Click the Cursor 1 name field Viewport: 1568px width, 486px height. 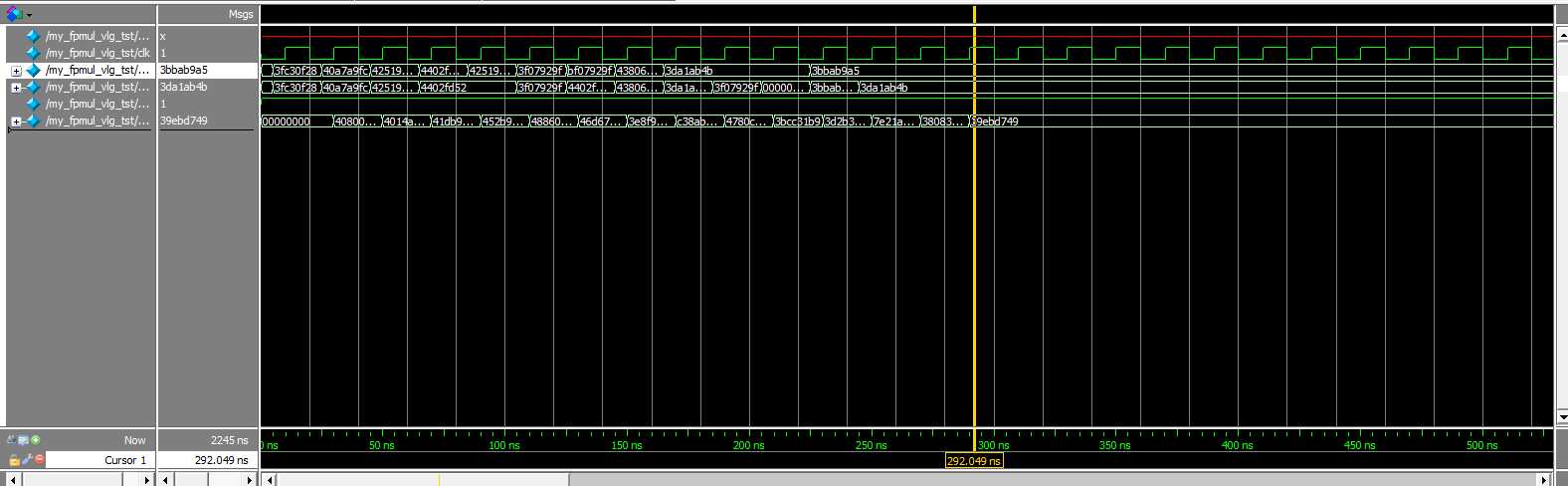click(x=100, y=460)
